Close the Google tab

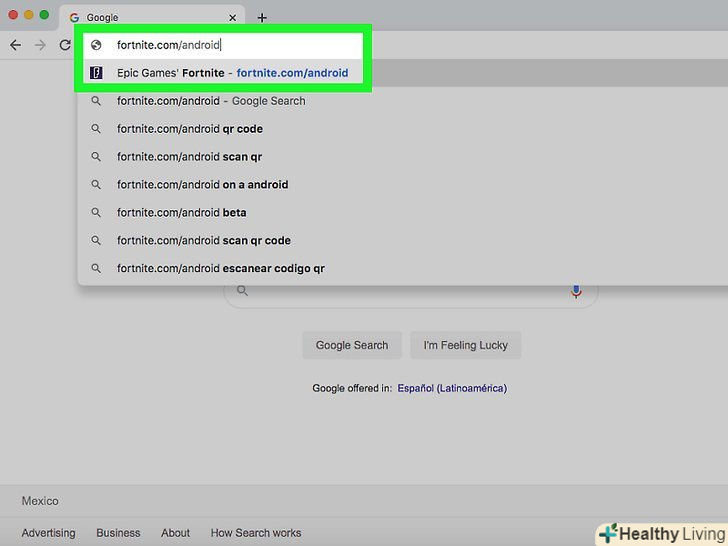coord(233,18)
